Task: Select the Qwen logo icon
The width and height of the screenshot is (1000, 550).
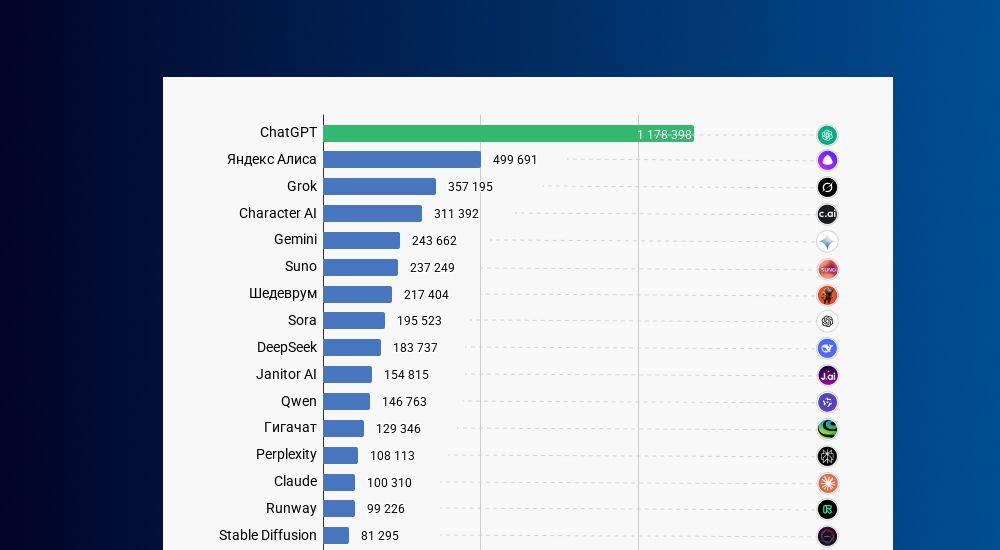Action: [x=827, y=402]
